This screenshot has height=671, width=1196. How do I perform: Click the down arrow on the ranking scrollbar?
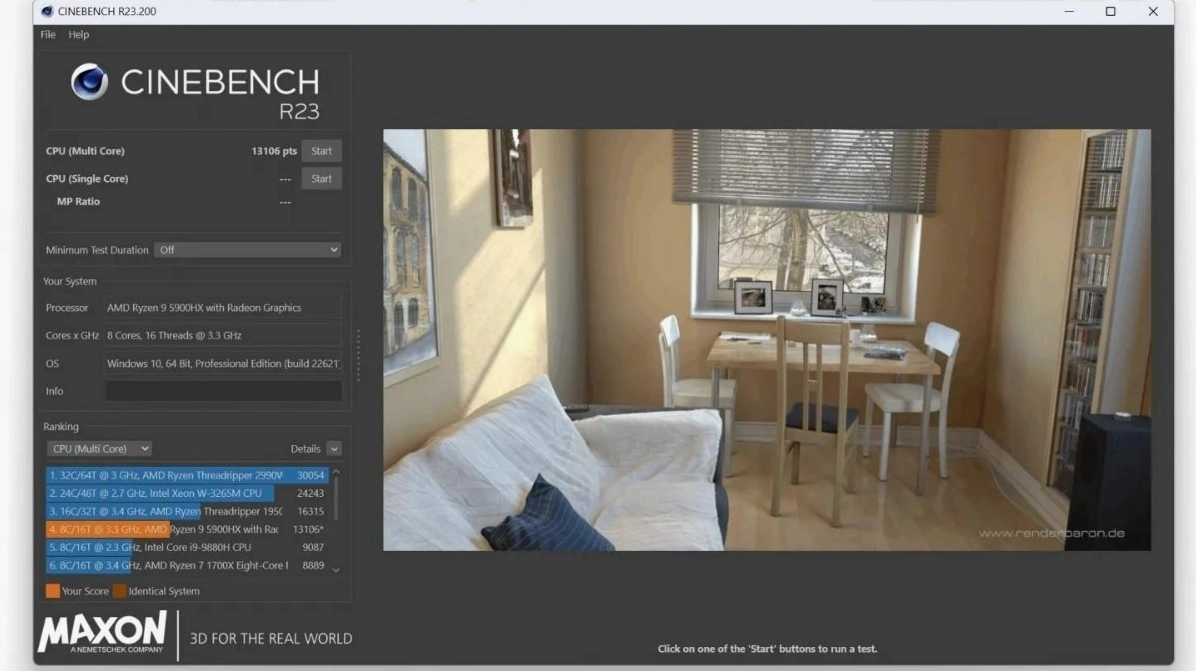pyautogui.click(x=337, y=568)
